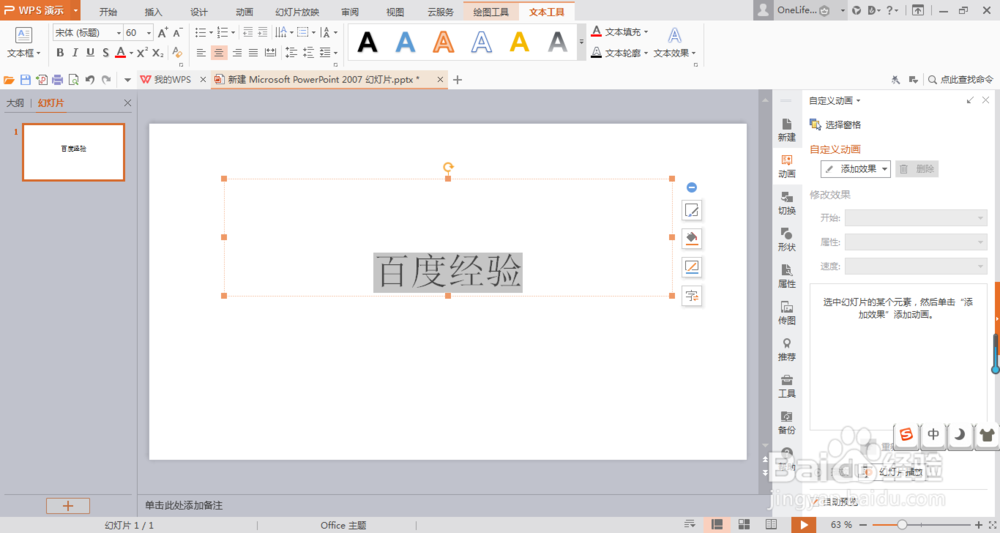Toggle bold formatting
Viewport: 1000px width, 533px height.
[x=60, y=53]
